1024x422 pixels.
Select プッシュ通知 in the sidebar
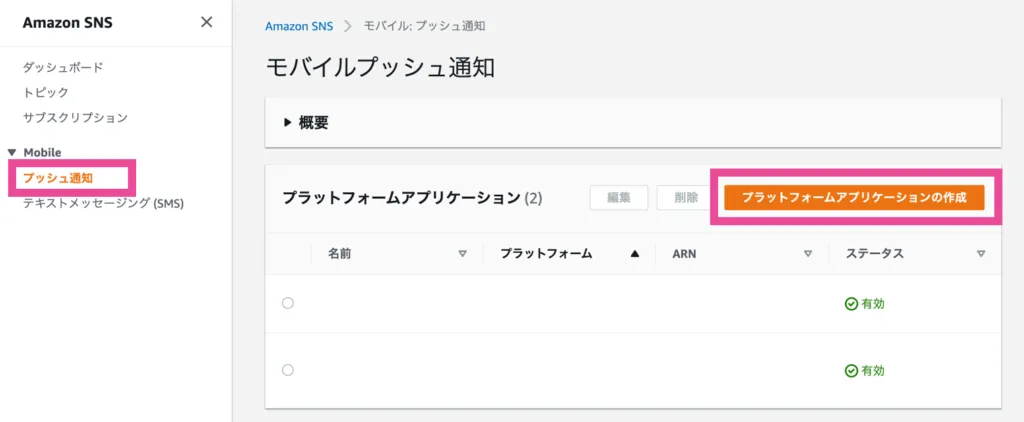[58, 178]
